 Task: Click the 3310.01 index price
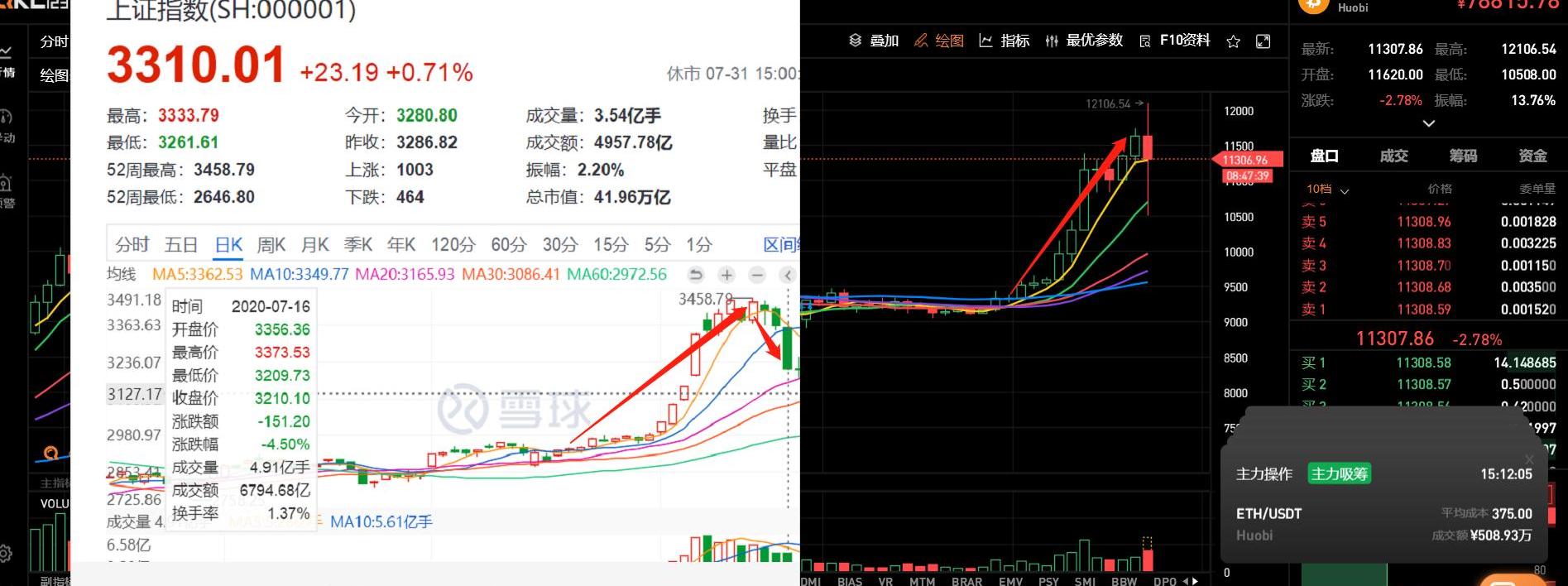click(x=196, y=65)
